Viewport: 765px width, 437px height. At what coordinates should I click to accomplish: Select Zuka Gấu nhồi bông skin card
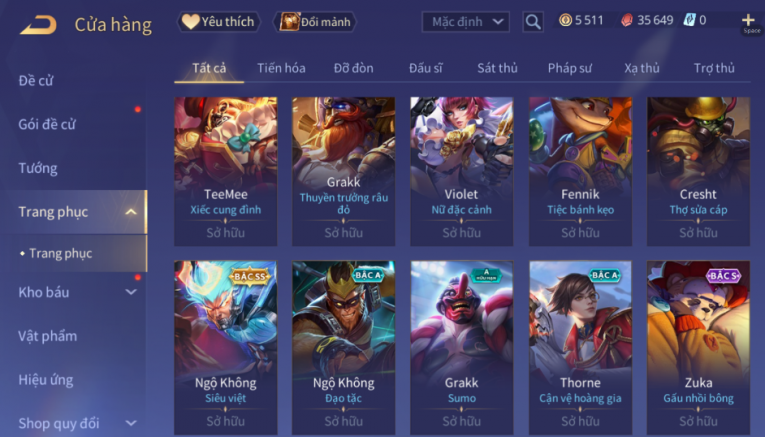(698, 347)
